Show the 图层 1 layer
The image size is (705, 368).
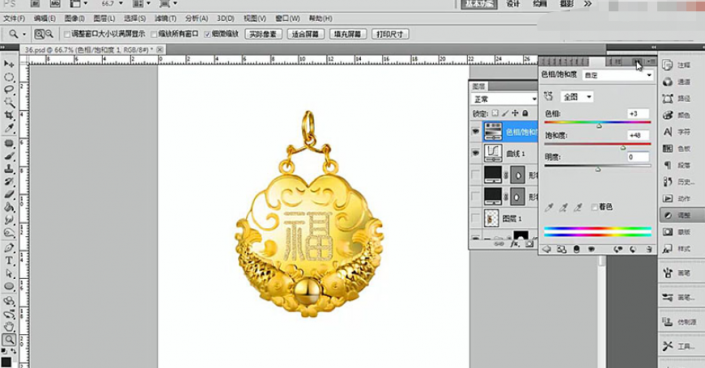[475, 218]
